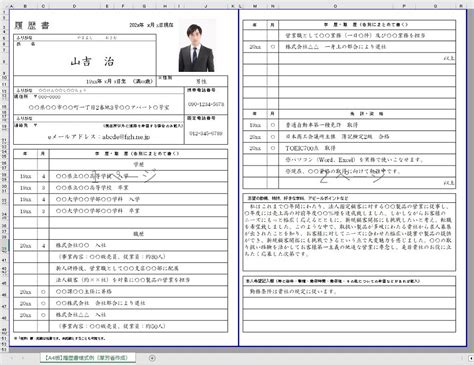The width and height of the screenshot is (474, 365).
Task: Select column D header
Action: pos(74,6)
